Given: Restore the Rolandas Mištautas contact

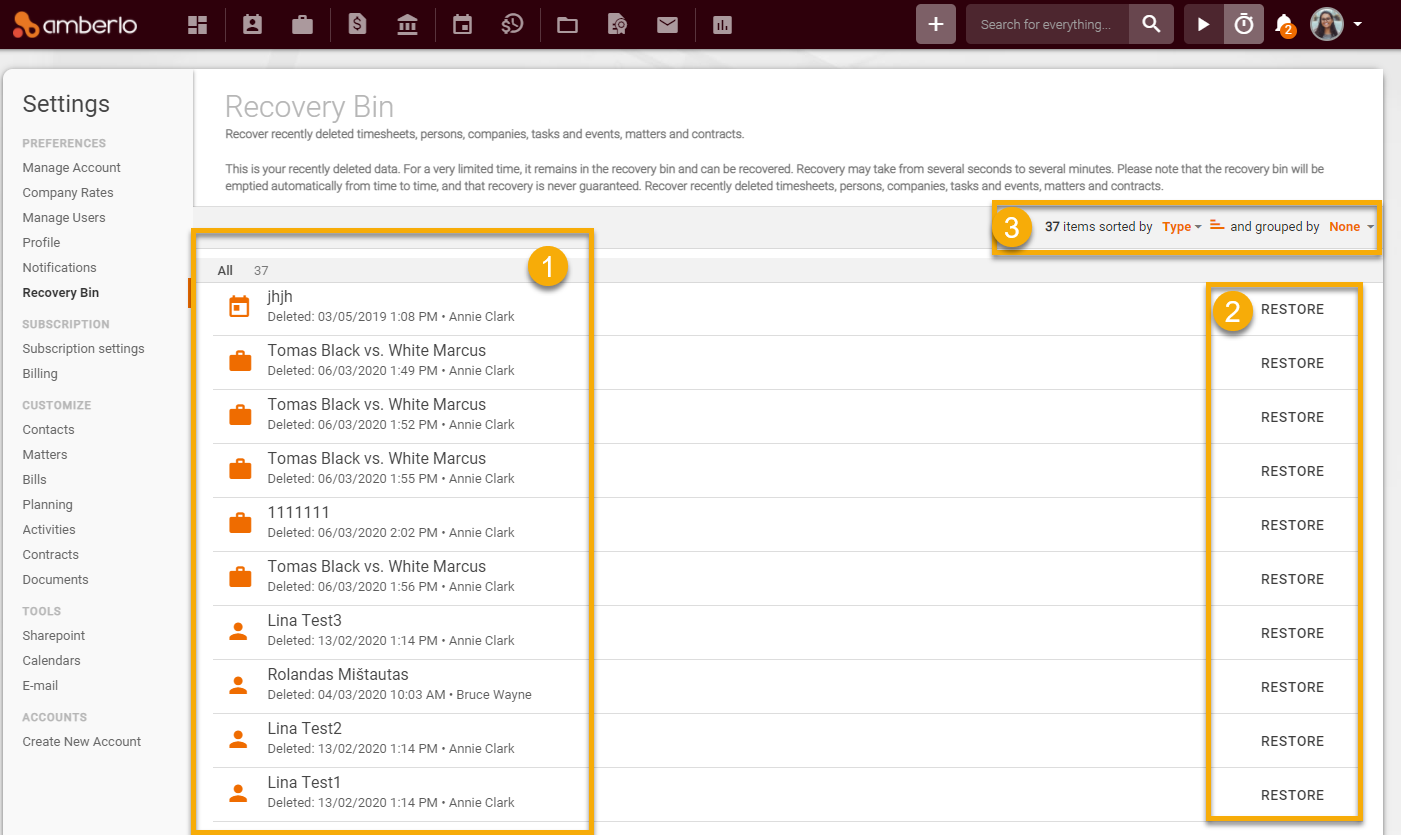Looking at the screenshot, I should pos(1292,687).
